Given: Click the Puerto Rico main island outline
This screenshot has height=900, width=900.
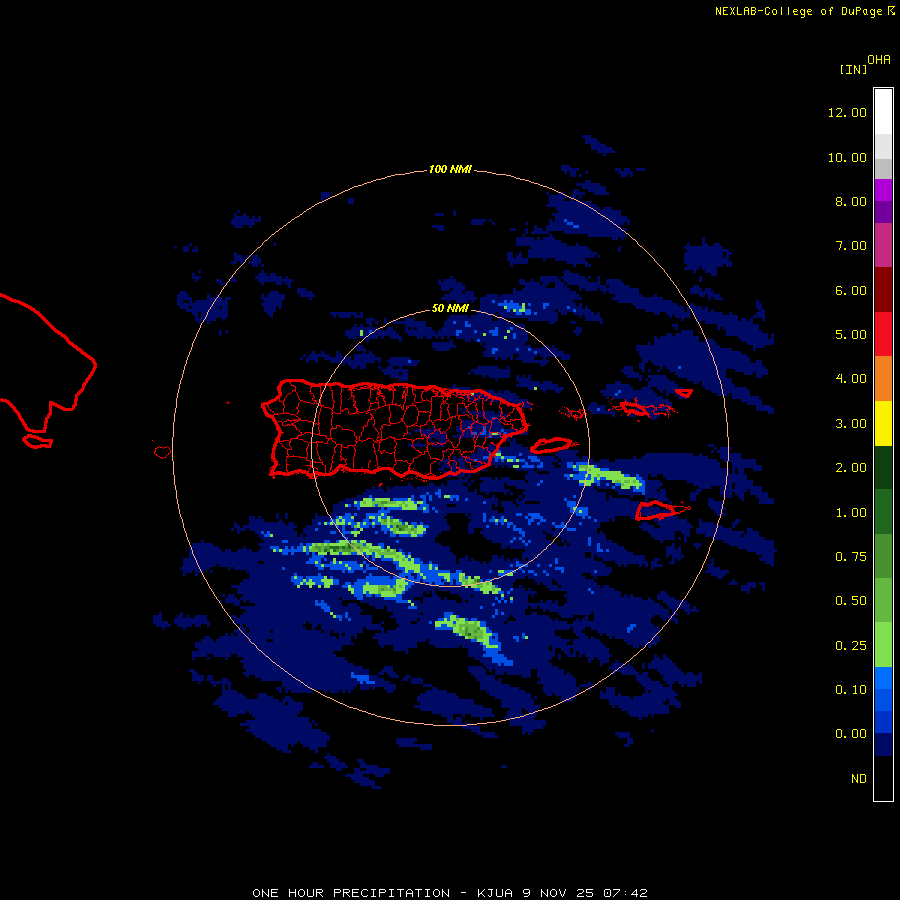Looking at the screenshot, I should point(395,429).
